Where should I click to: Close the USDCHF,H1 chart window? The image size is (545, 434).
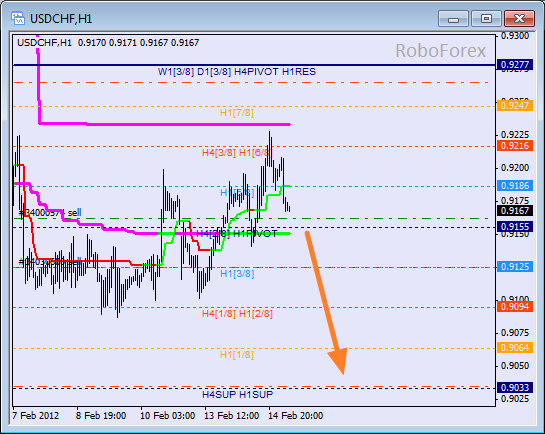click(x=519, y=18)
